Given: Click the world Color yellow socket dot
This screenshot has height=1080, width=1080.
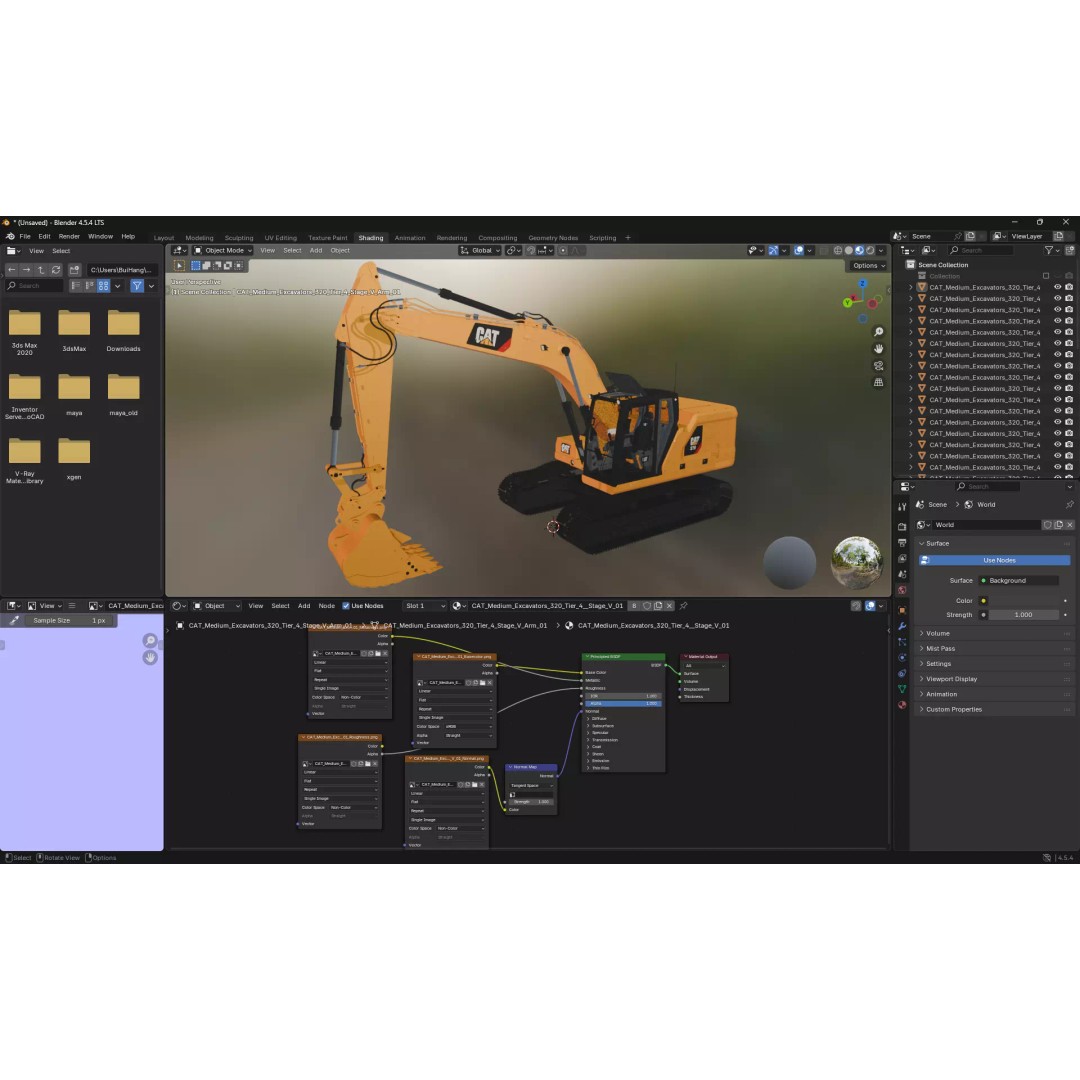Looking at the screenshot, I should point(983,601).
